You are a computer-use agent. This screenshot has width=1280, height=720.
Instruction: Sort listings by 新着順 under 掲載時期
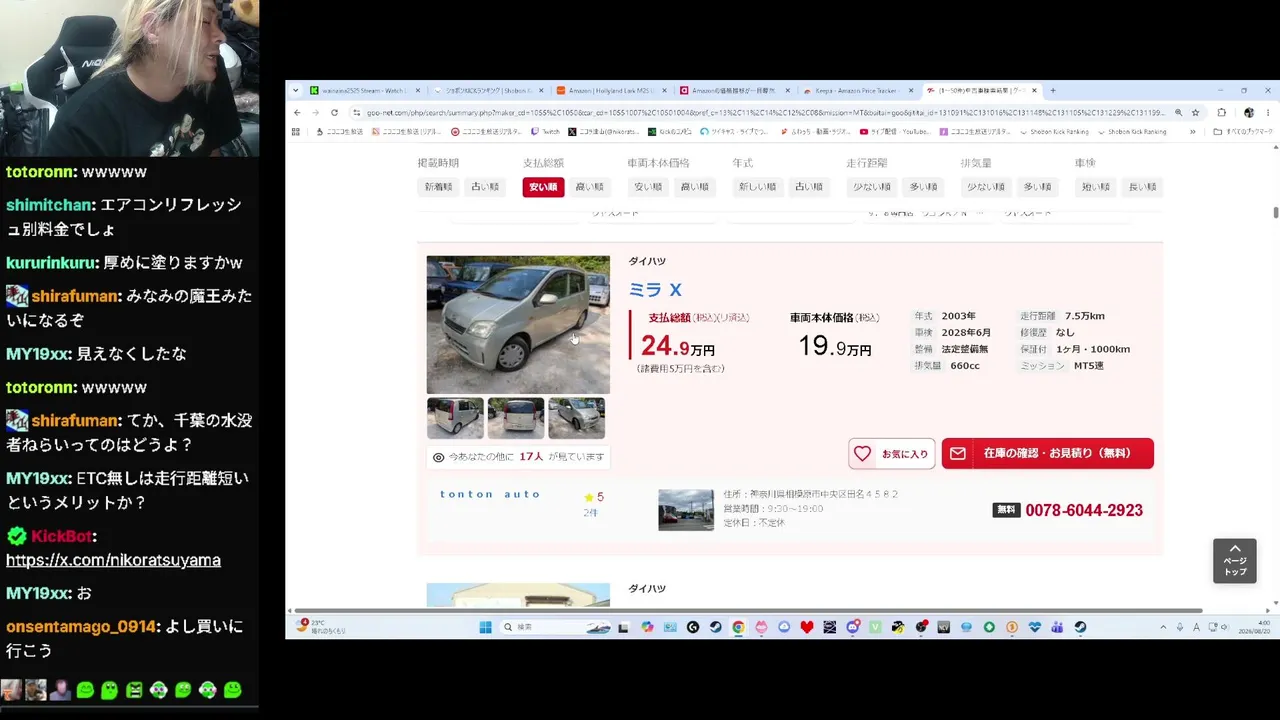pos(438,187)
